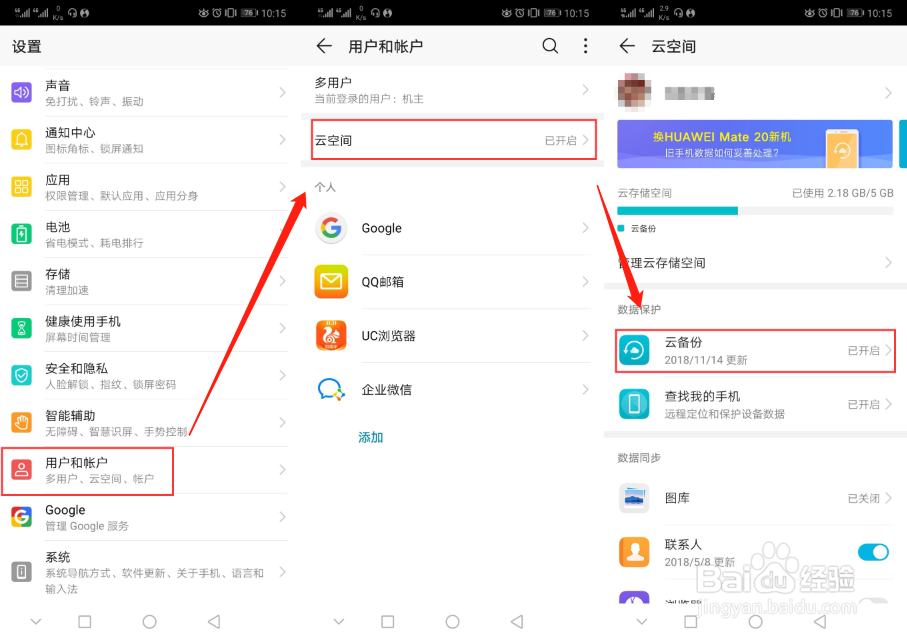Expand the 通知中心 row chevron
Image resolution: width=907 pixels, height=639 pixels.
point(282,139)
